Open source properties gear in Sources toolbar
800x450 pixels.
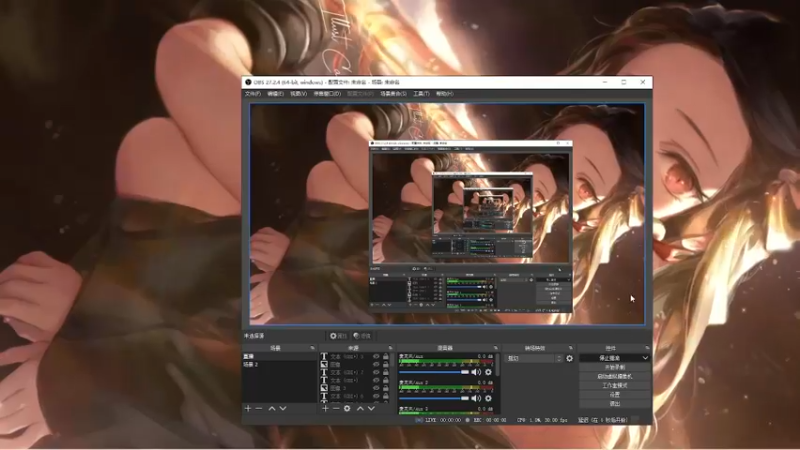pyautogui.click(x=347, y=408)
